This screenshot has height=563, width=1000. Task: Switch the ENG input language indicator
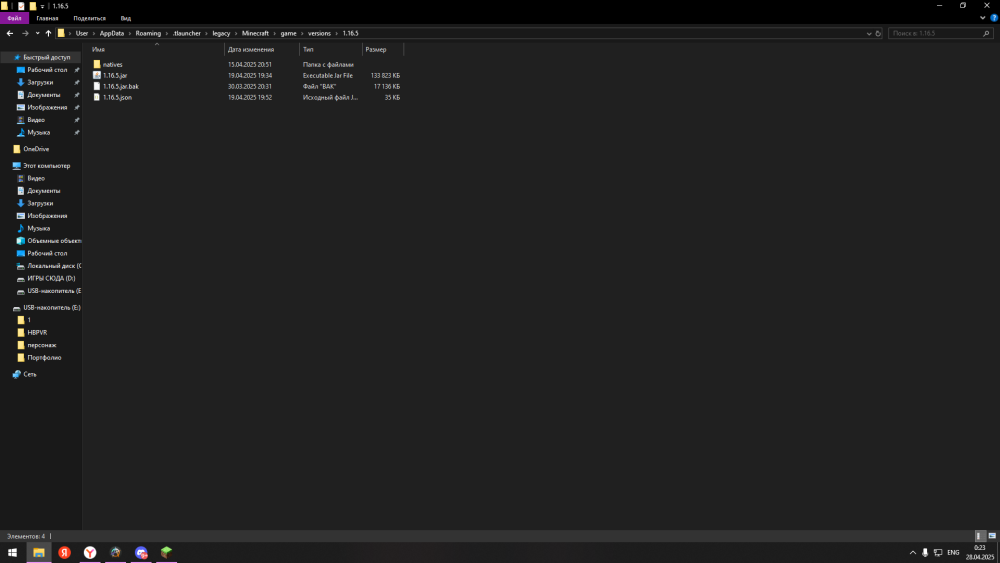(953, 553)
